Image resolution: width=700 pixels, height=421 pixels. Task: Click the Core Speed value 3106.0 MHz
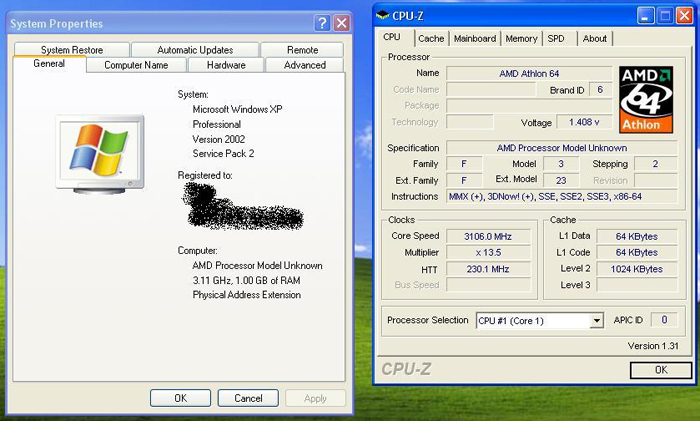[x=488, y=236]
